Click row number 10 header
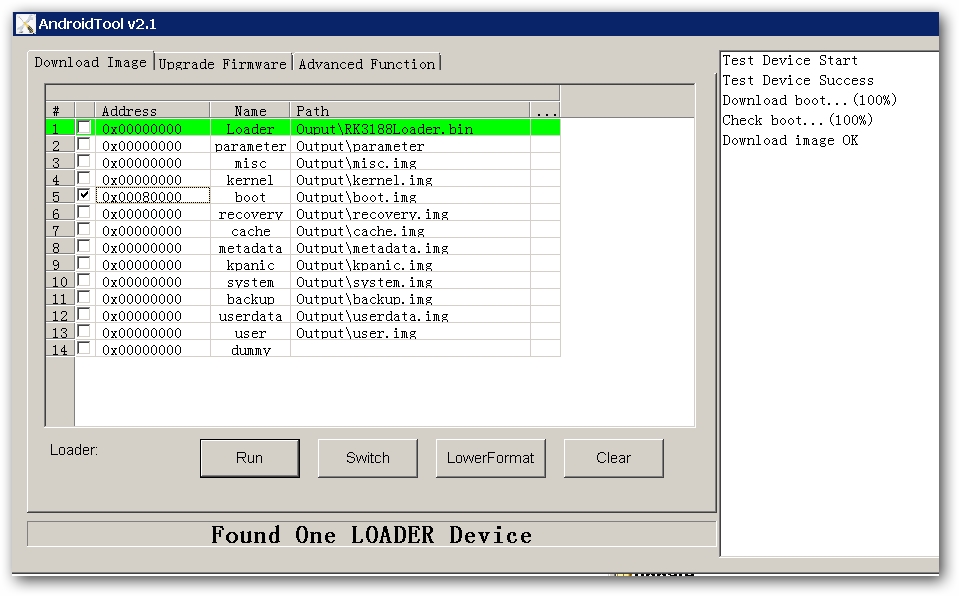This screenshot has height=596, width=959. point(60,281)
